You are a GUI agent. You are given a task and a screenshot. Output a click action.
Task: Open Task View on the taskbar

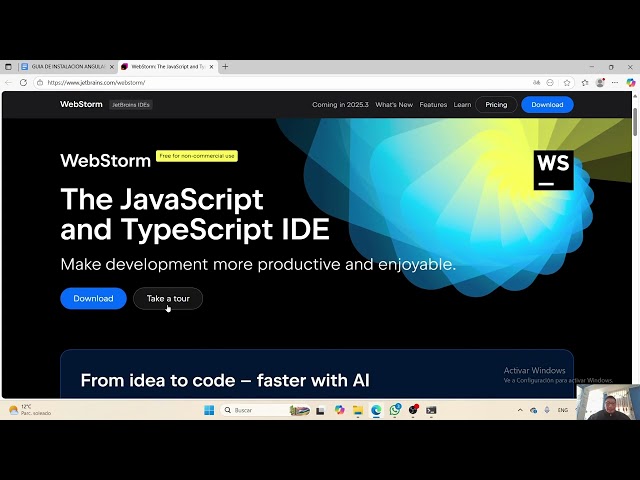pos(320,410)
